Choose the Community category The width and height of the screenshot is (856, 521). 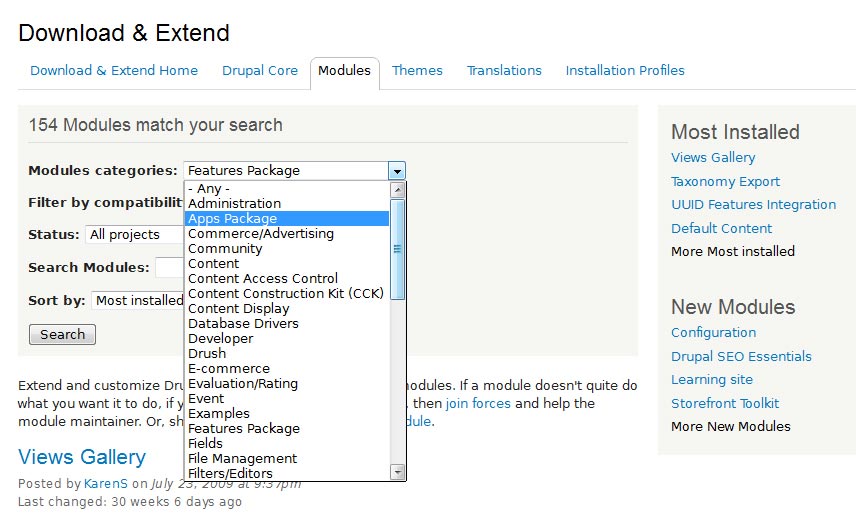pyautogui.click(x=287, y=248)
